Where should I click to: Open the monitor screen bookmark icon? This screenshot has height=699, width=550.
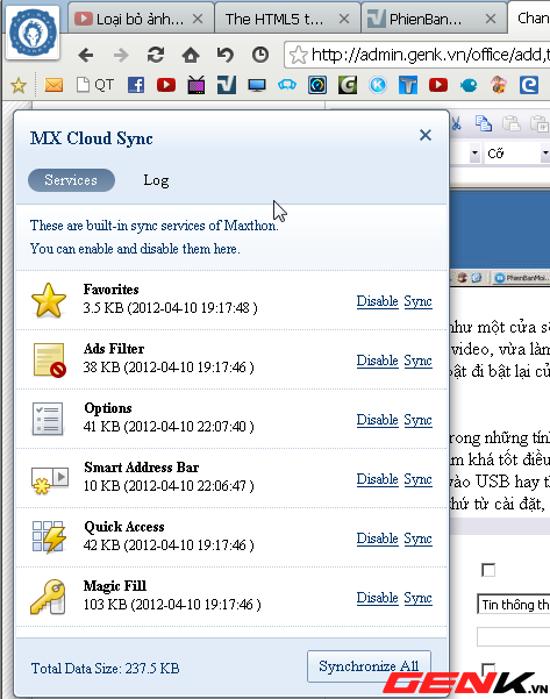click(x=257, y=85)
